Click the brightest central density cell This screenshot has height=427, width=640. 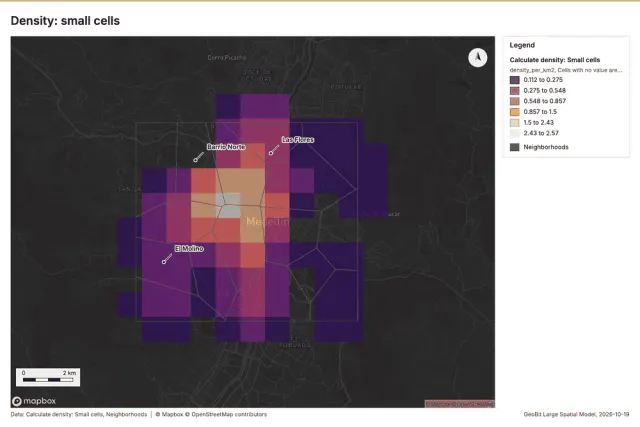(x=228, y=205)
